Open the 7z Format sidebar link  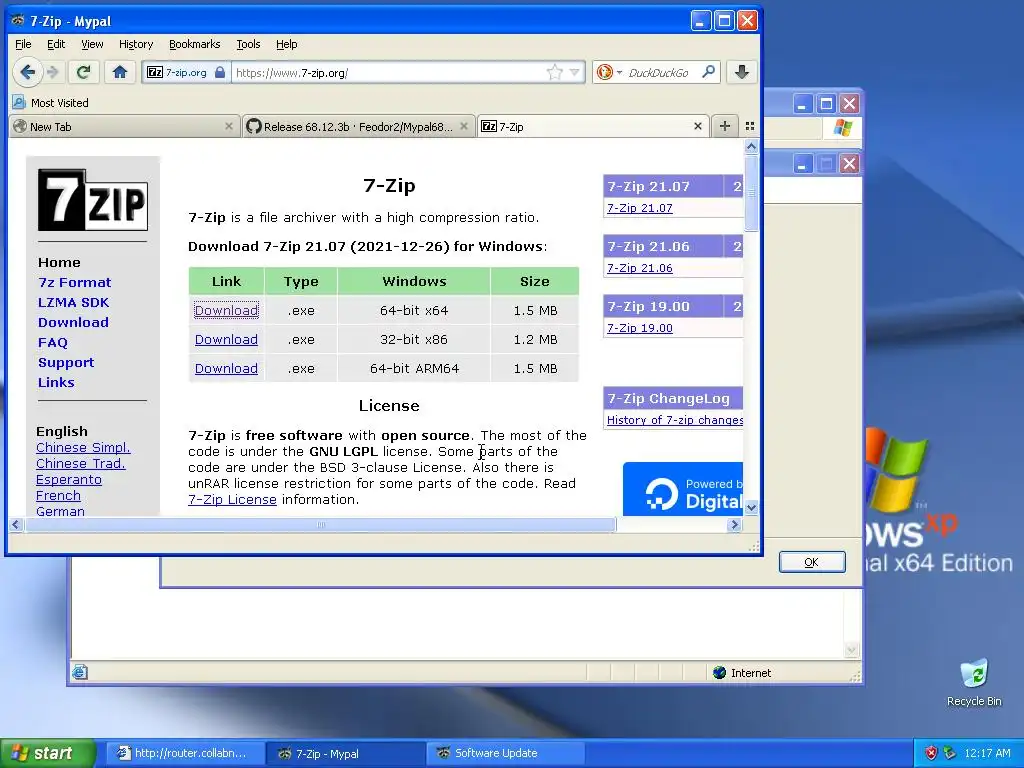point(74,282)
